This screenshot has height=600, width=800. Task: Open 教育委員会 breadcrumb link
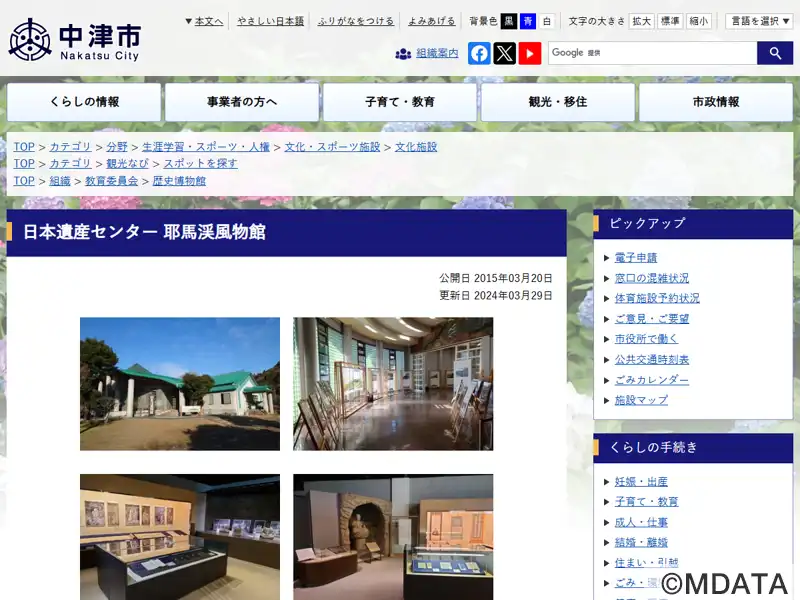click(112, 181)
